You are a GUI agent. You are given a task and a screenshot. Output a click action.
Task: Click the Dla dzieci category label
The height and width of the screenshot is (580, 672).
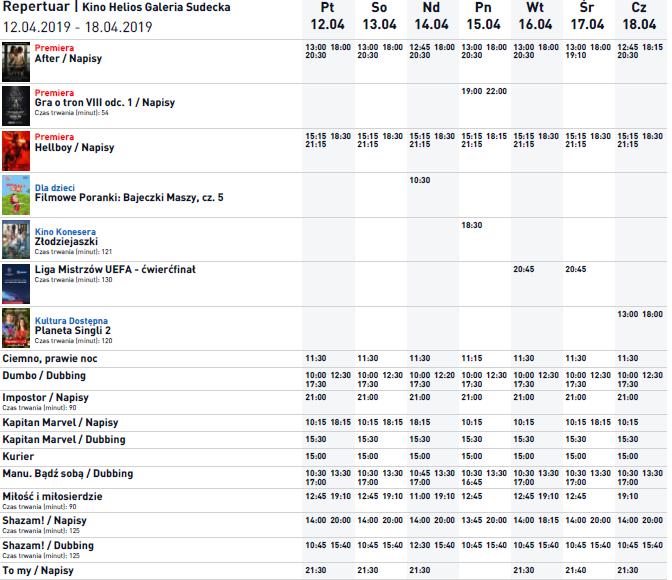[54, 188]
